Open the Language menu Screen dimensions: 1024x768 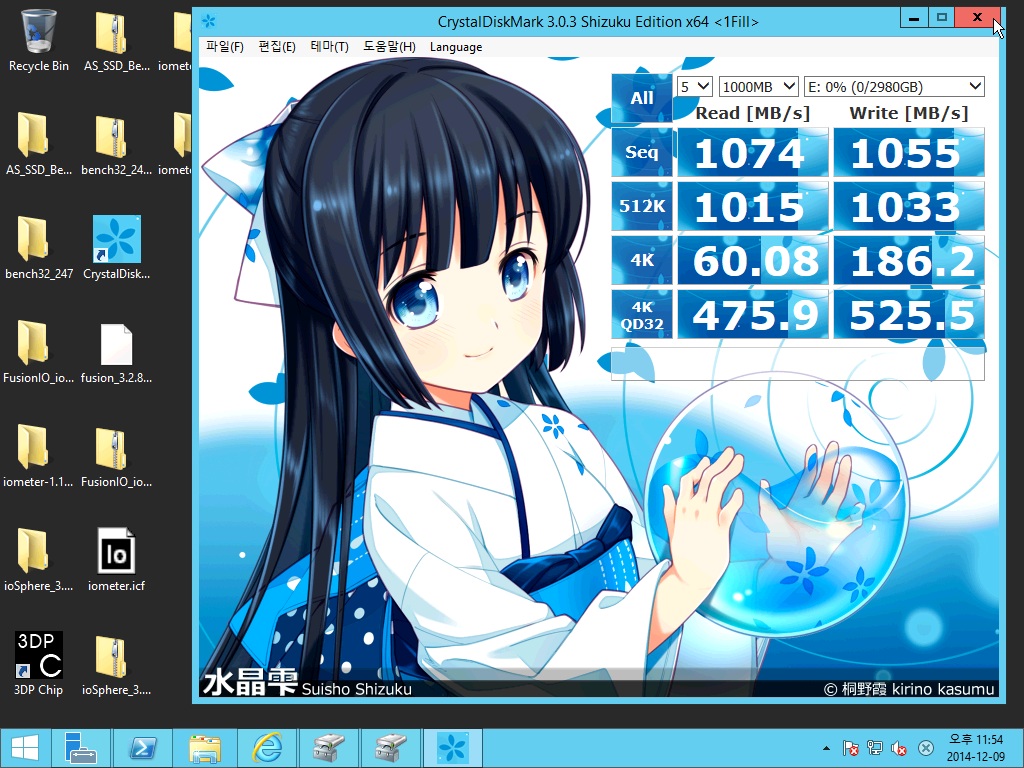click(x=456, y=47)
